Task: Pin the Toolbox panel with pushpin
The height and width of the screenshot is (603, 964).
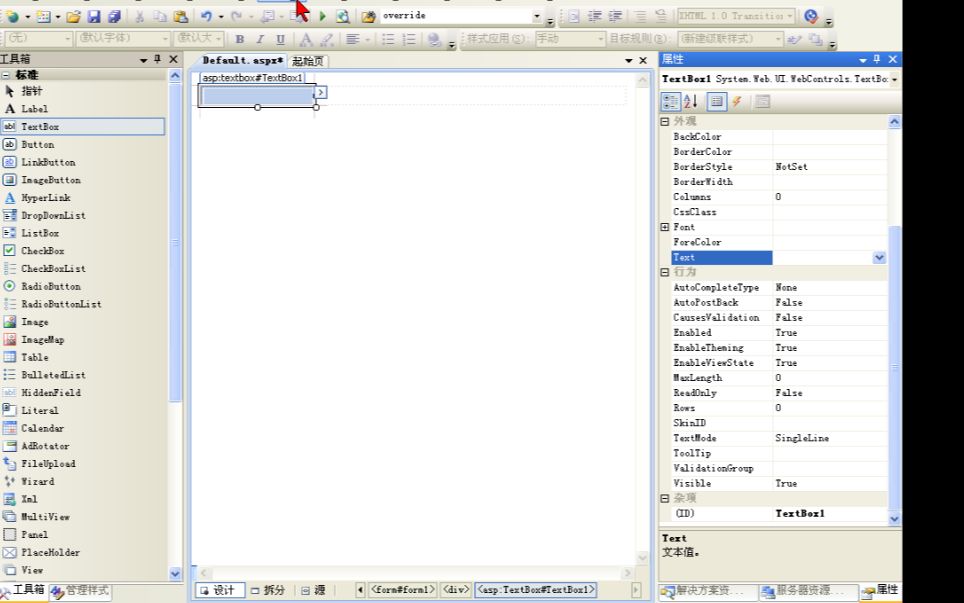Action: click(158, 60)
